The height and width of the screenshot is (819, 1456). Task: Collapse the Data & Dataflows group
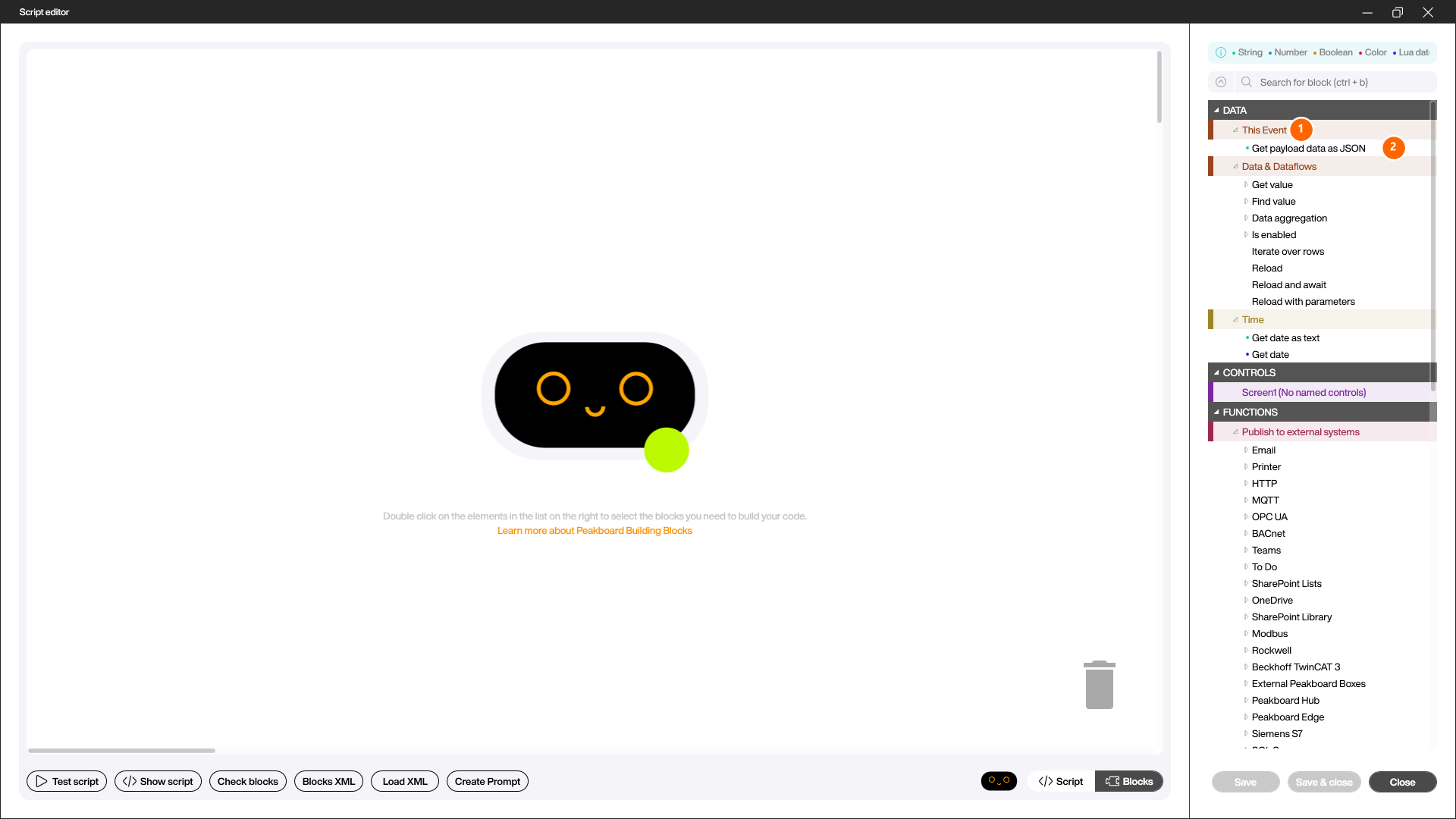pyautogui.click(x=1235, y=167)
